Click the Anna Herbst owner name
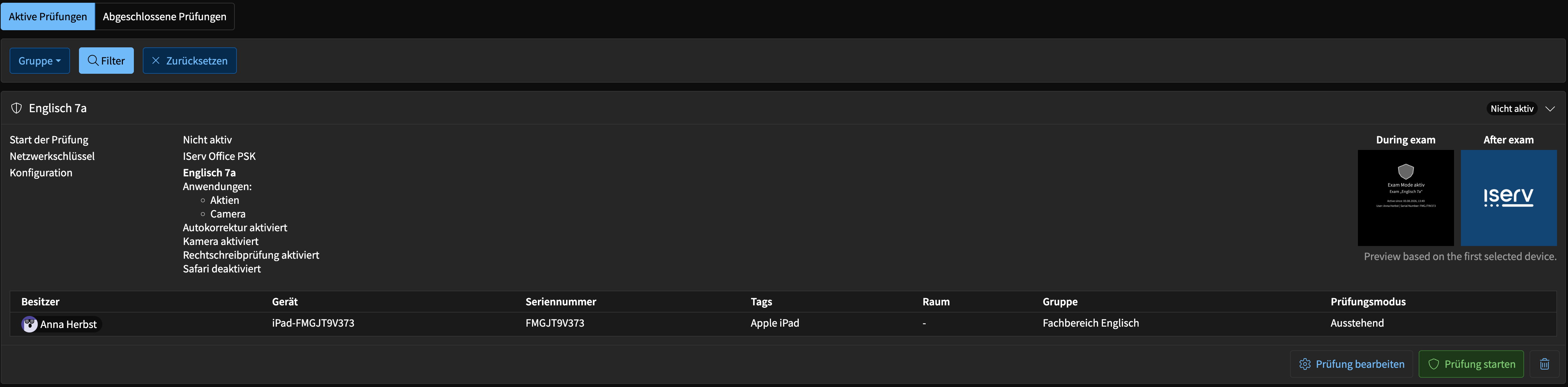The height and width of the screenshot is (387, 1568). (68, 324)
